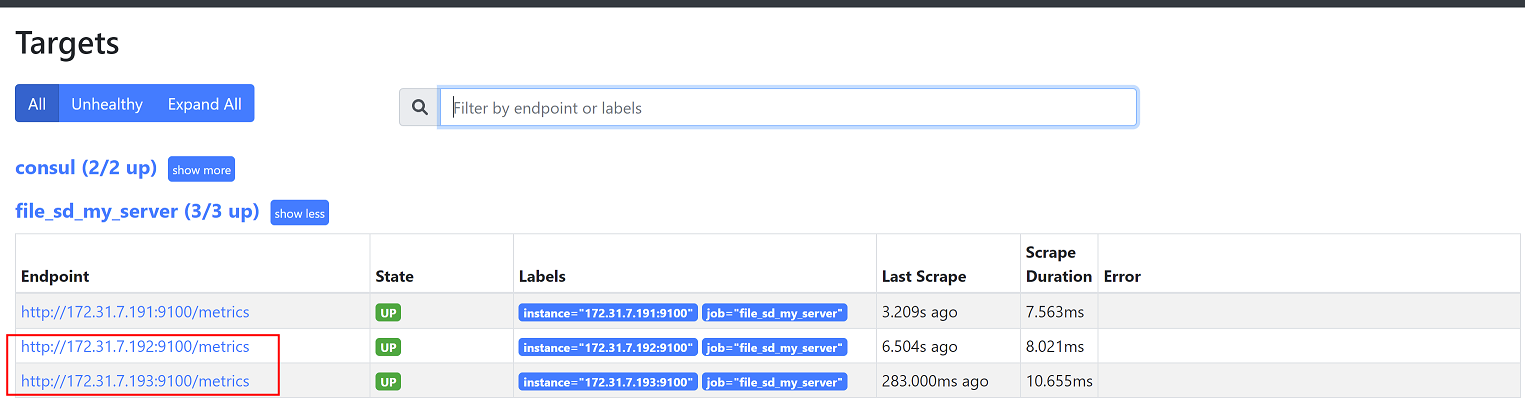Collapse file_sd_my_server with show less
Image resolution: width=1525 pixels, height=406 pixels.
click(x=299, y=213)
